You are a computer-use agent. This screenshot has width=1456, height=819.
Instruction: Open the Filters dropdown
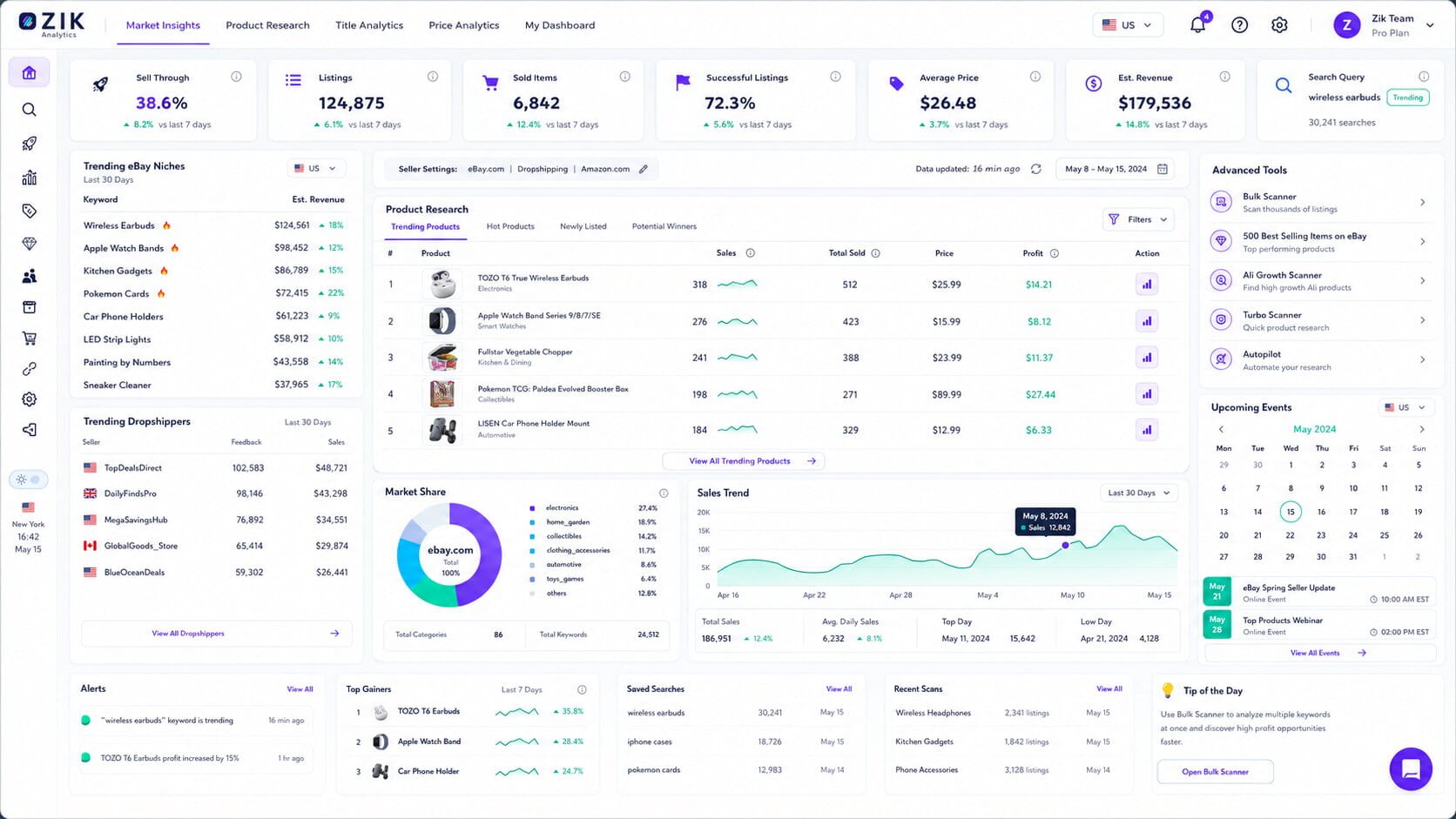[x=1138, y=219]
